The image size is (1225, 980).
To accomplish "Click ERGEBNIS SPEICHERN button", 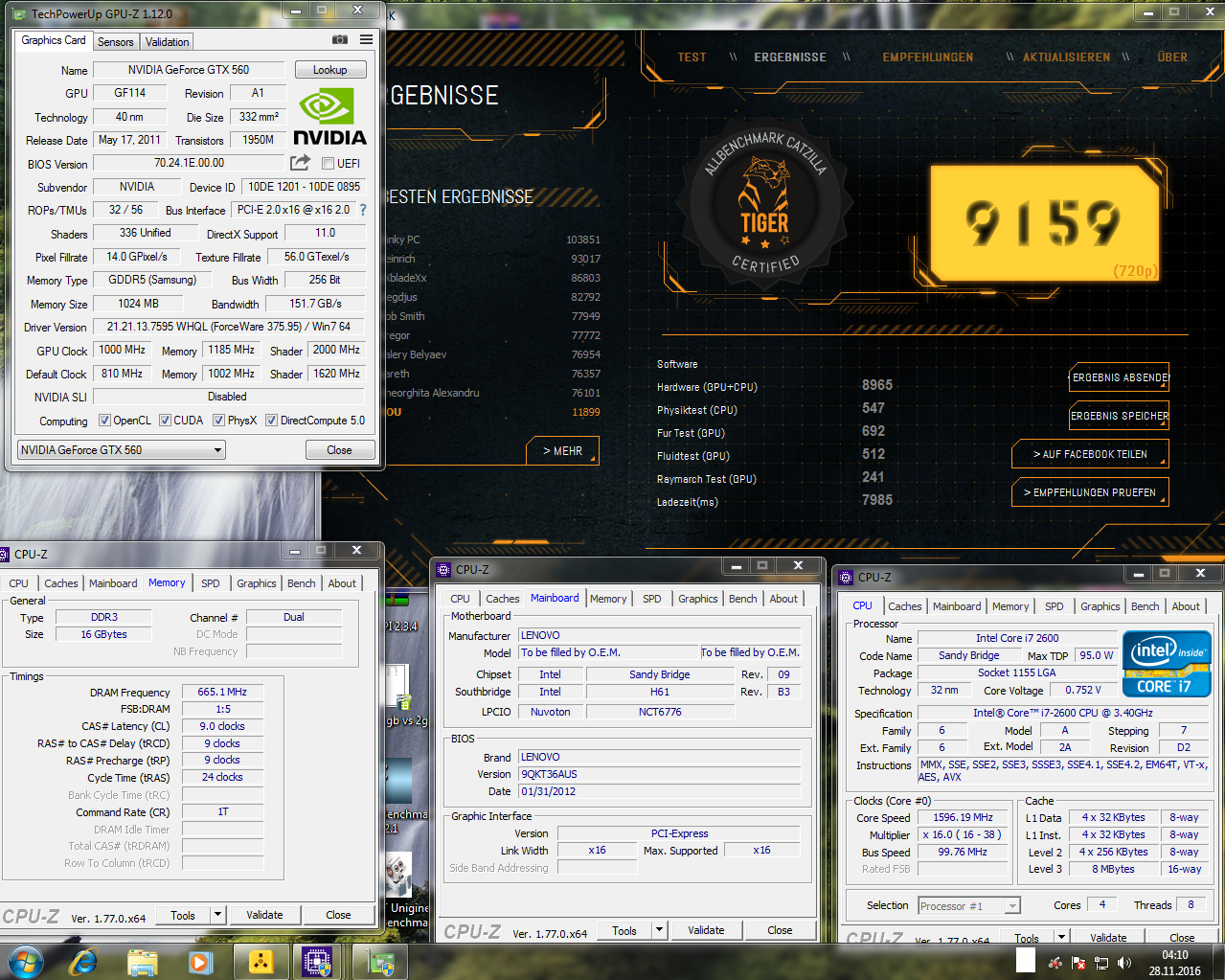I will [x=1120, y=416].
